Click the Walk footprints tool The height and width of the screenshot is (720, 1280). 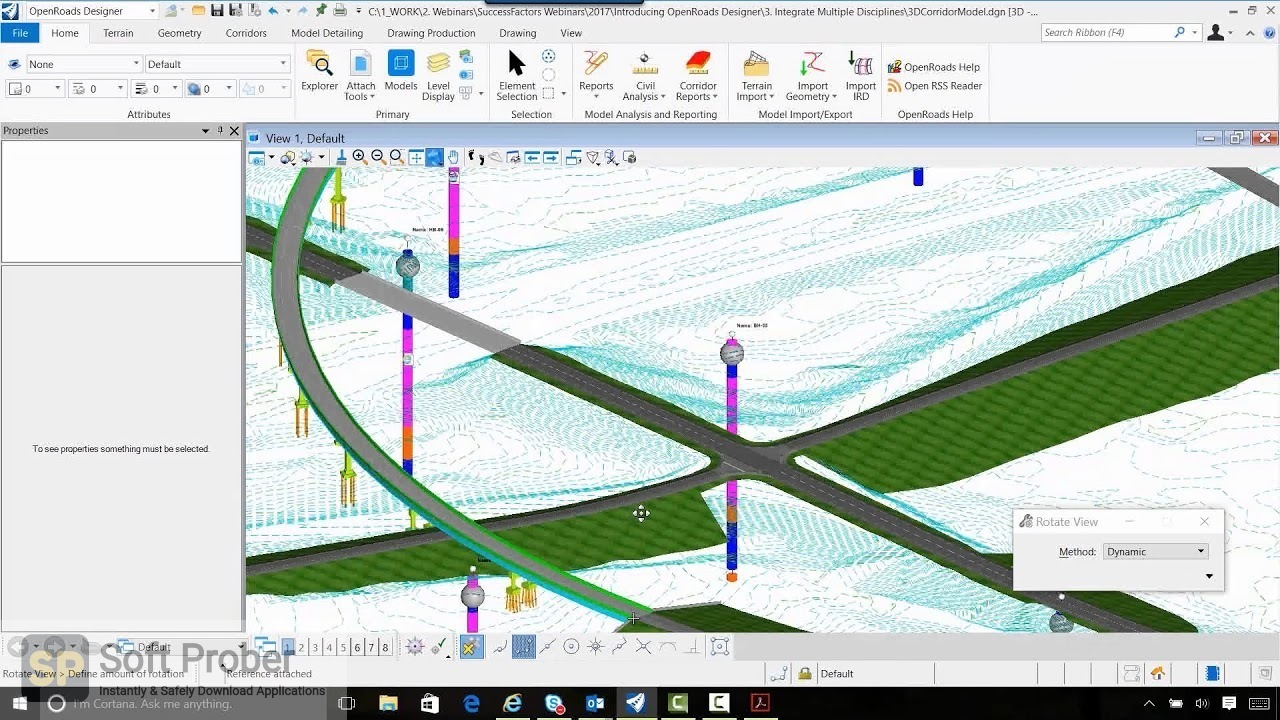pyautogui.click(x=476, y=157)
